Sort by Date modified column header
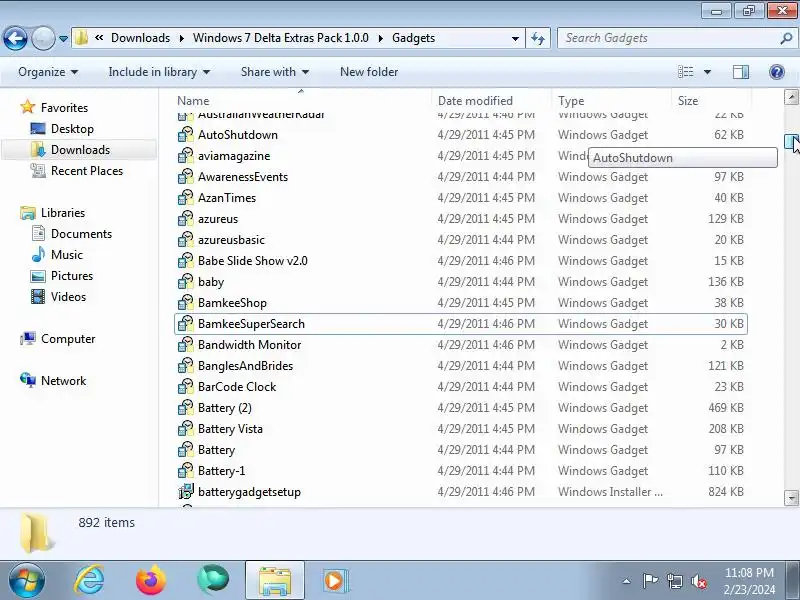The height and width of the screenshot is (600, 800). [492, 101]
